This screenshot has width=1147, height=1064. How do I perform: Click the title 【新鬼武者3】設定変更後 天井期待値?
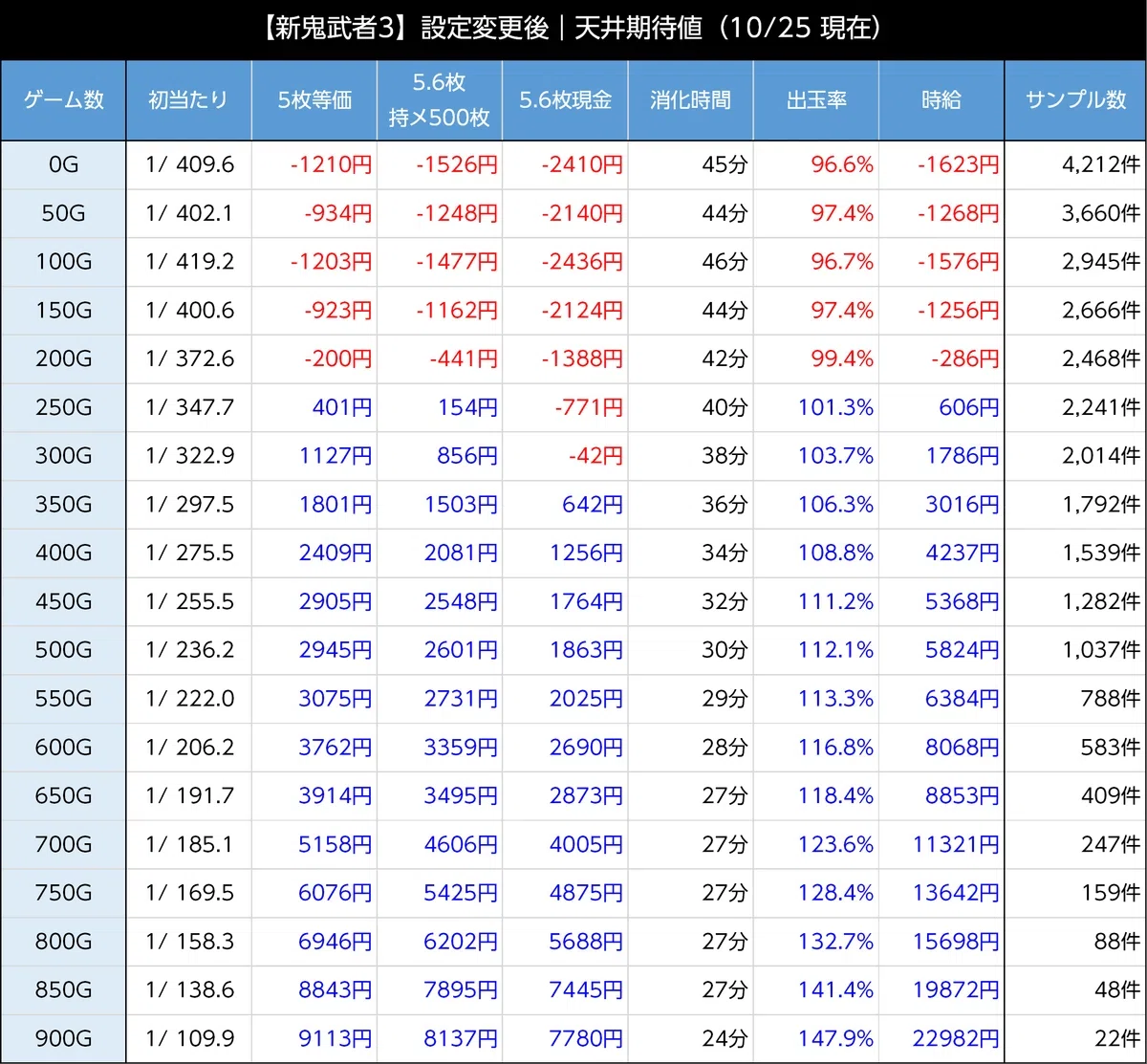click(x=572, y=30)
